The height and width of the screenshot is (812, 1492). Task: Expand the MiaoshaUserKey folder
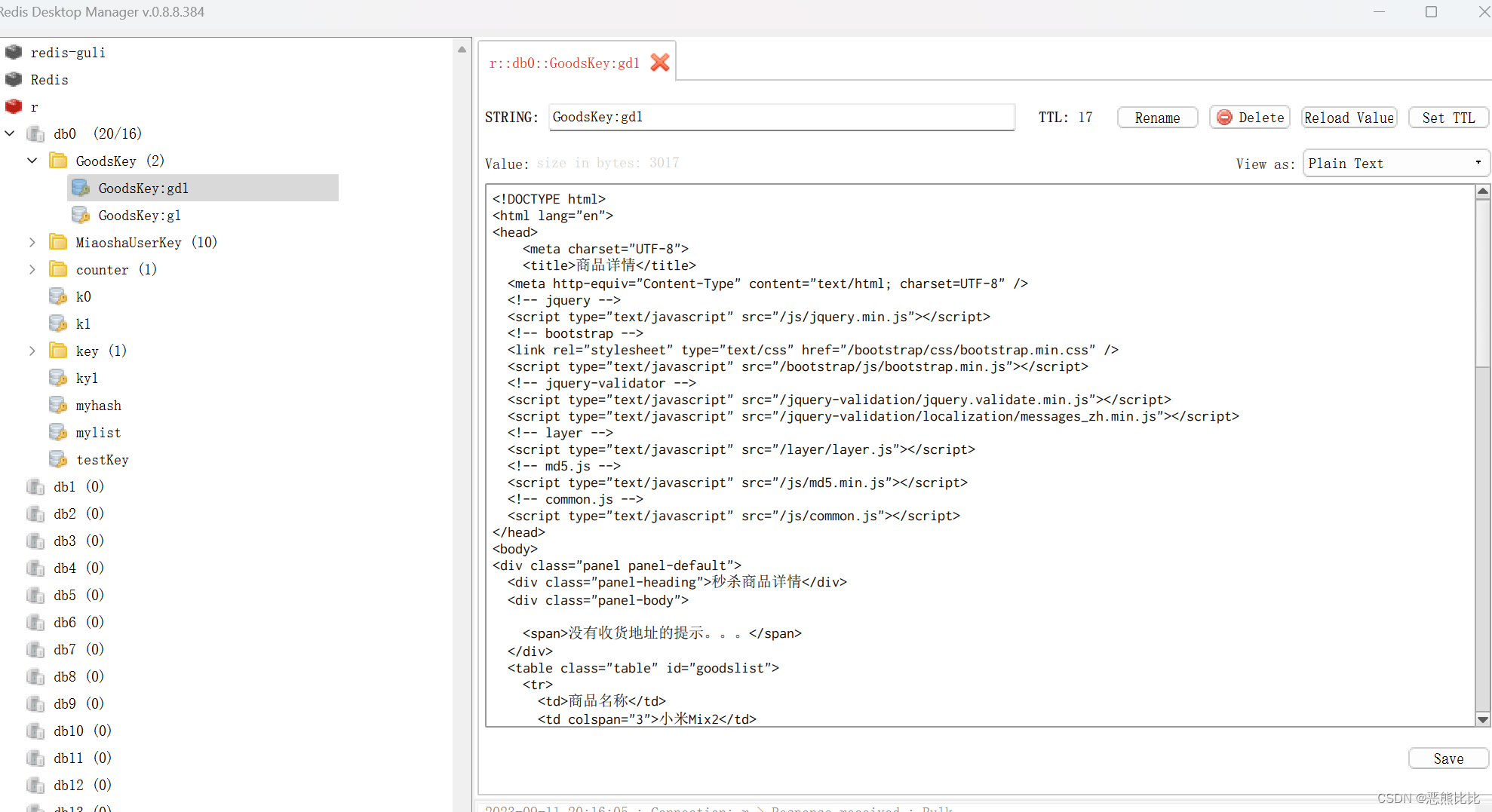click(x=32, y=242)
